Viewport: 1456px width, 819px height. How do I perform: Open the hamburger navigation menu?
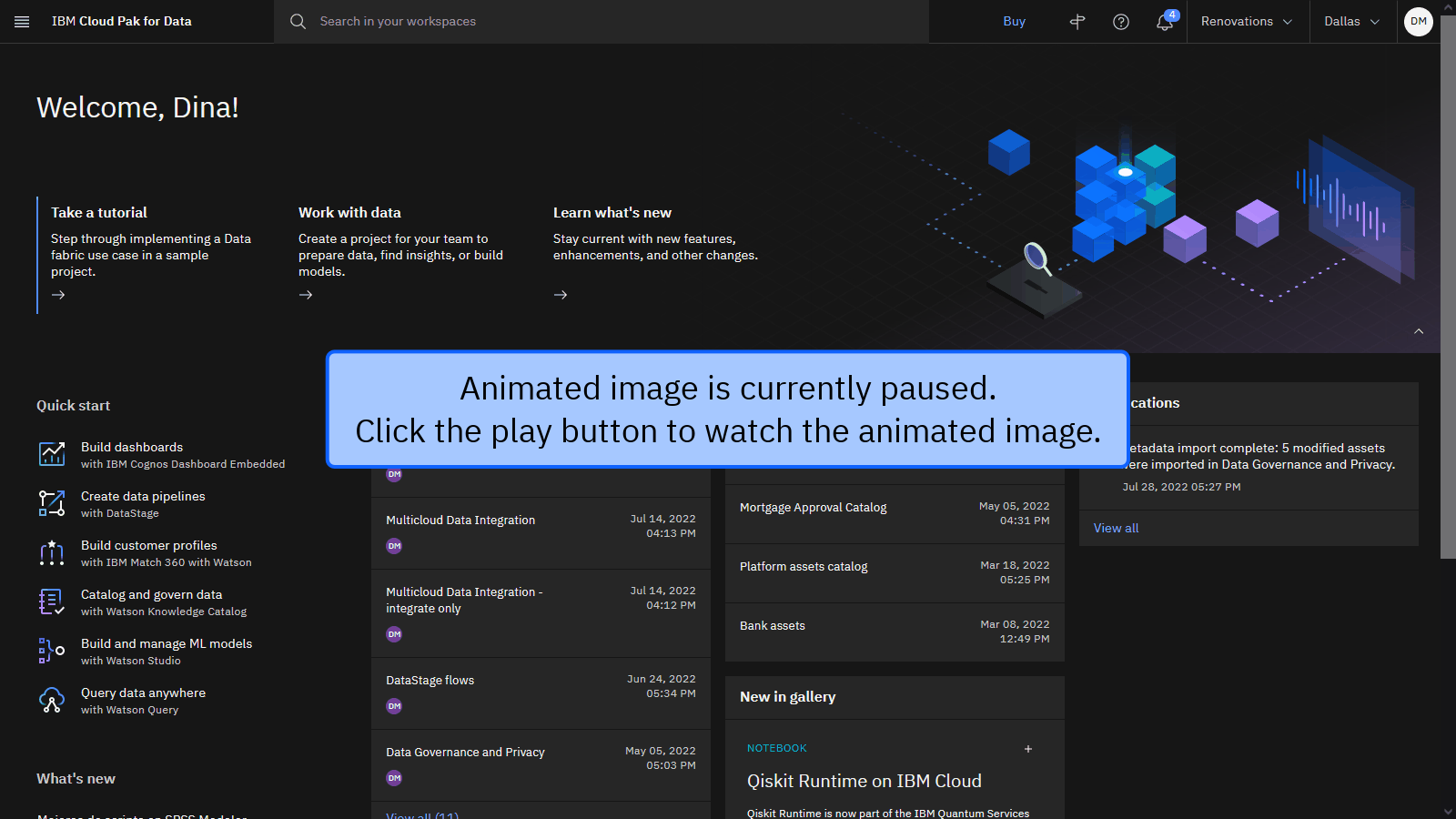pos(22,22)
